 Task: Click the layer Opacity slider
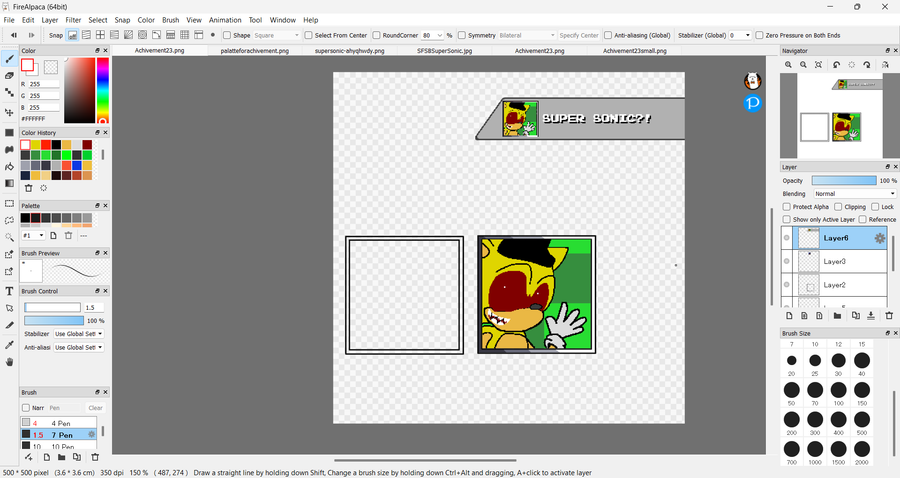[844, 180]
